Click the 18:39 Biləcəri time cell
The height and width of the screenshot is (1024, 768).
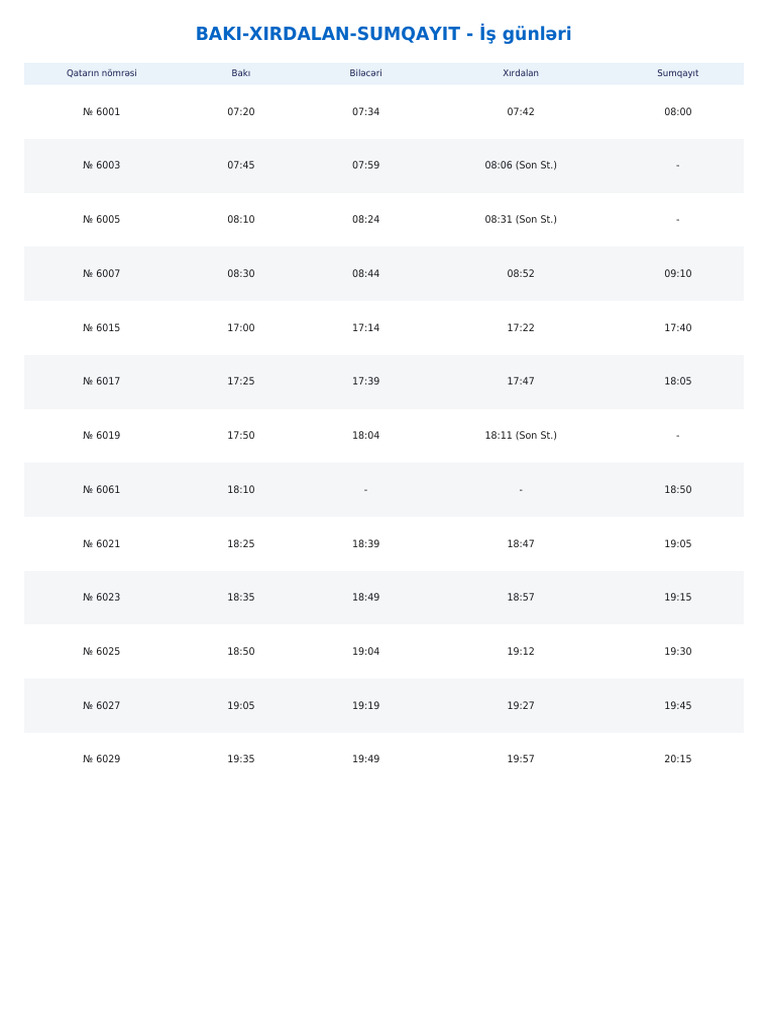(x=366, y=544)
